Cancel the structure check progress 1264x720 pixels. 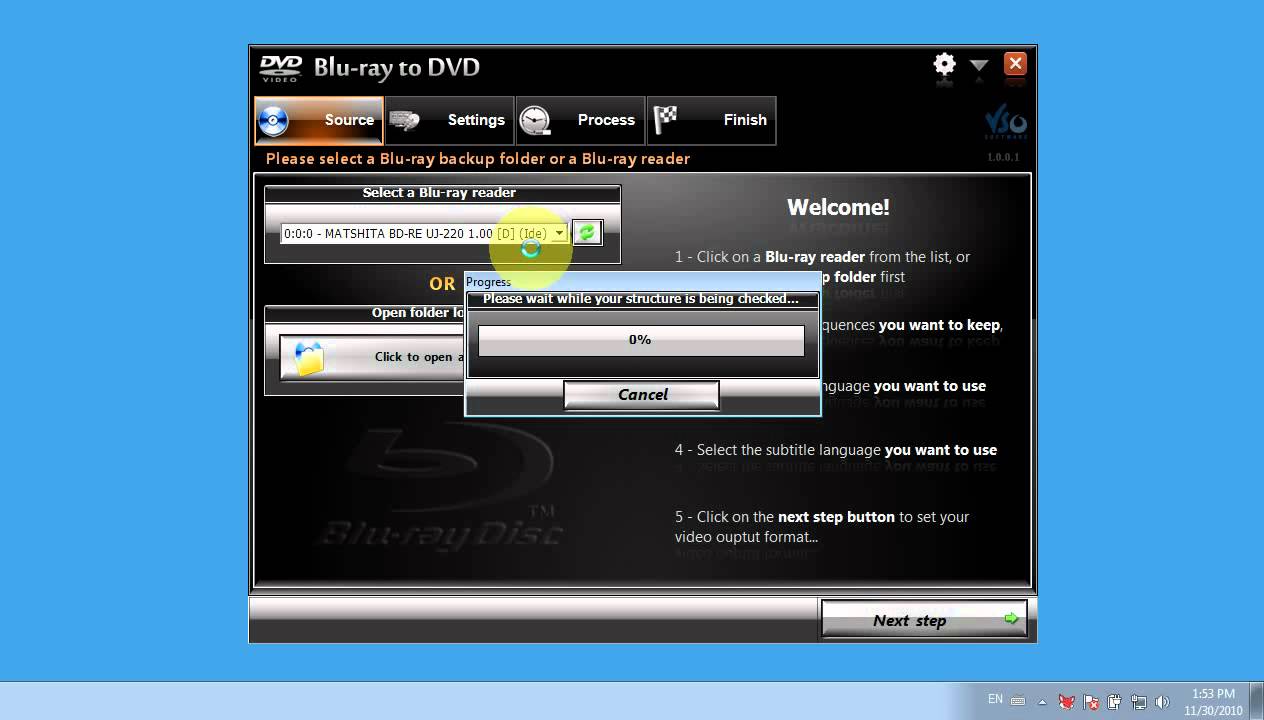[x=642, y=395]
